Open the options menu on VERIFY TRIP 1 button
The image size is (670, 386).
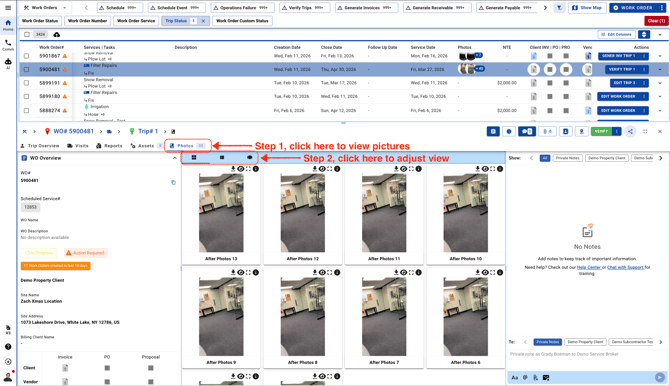[x=644, y=69]
